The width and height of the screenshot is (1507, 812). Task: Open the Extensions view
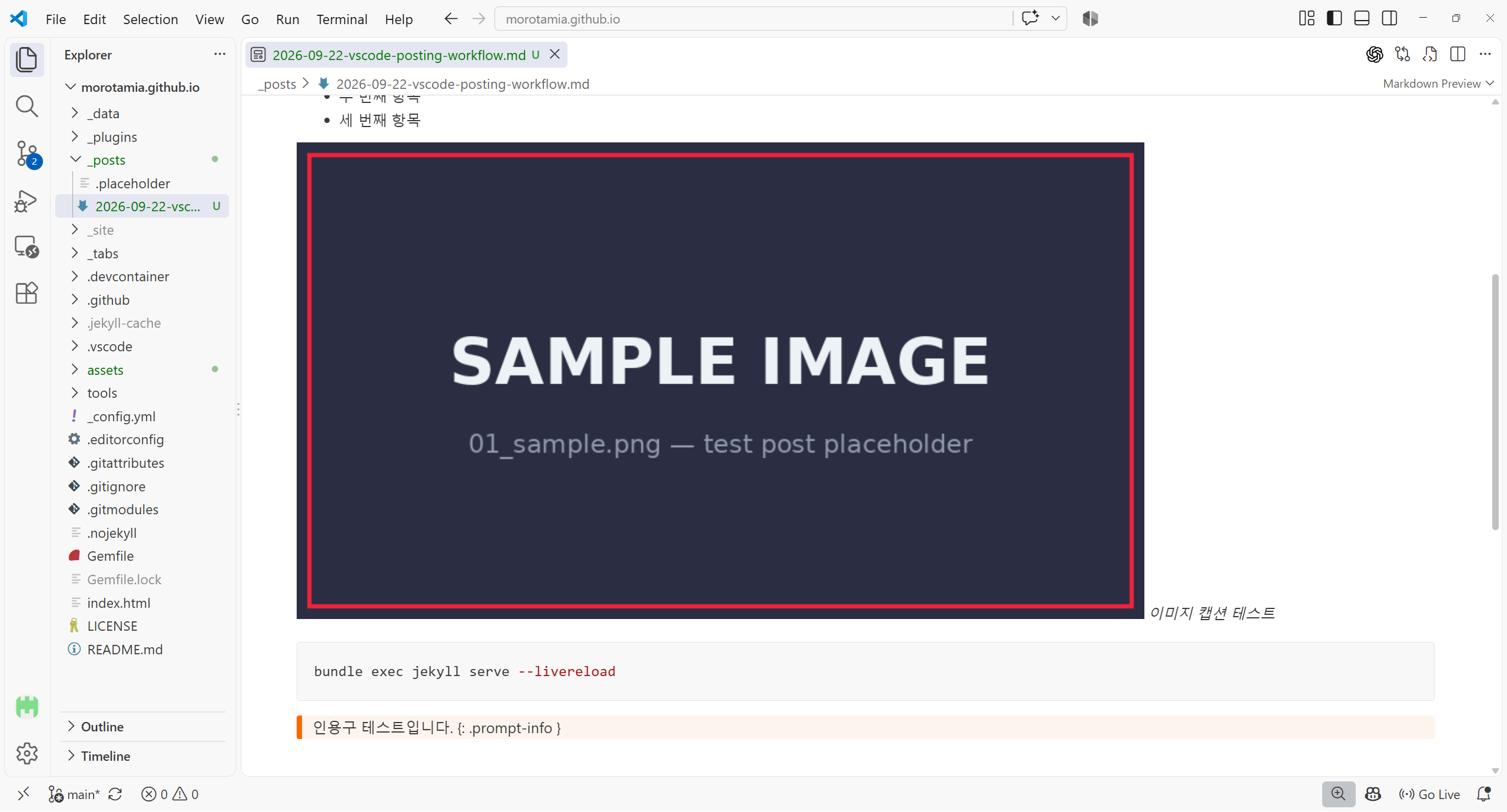pos(26,293)
